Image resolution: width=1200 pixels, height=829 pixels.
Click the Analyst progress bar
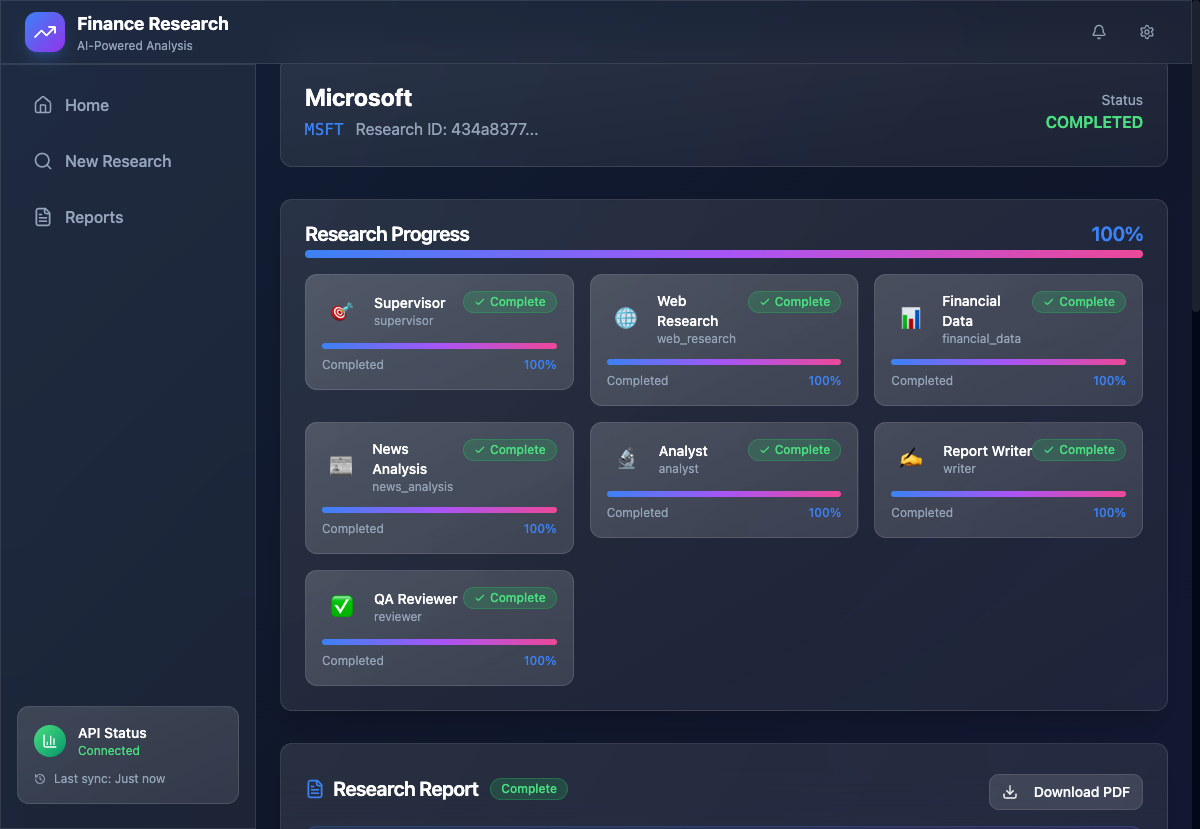(x=724, y=494)
